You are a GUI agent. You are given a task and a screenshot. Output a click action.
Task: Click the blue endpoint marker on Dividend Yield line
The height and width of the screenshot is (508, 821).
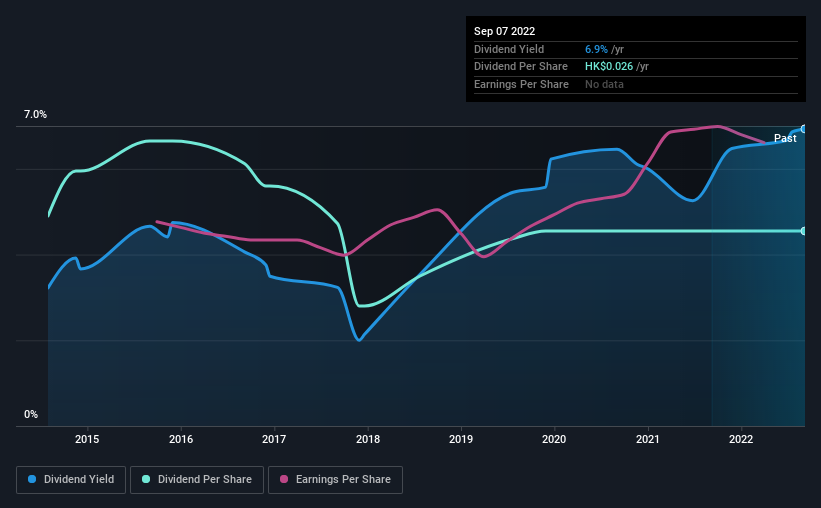[804, 129]
